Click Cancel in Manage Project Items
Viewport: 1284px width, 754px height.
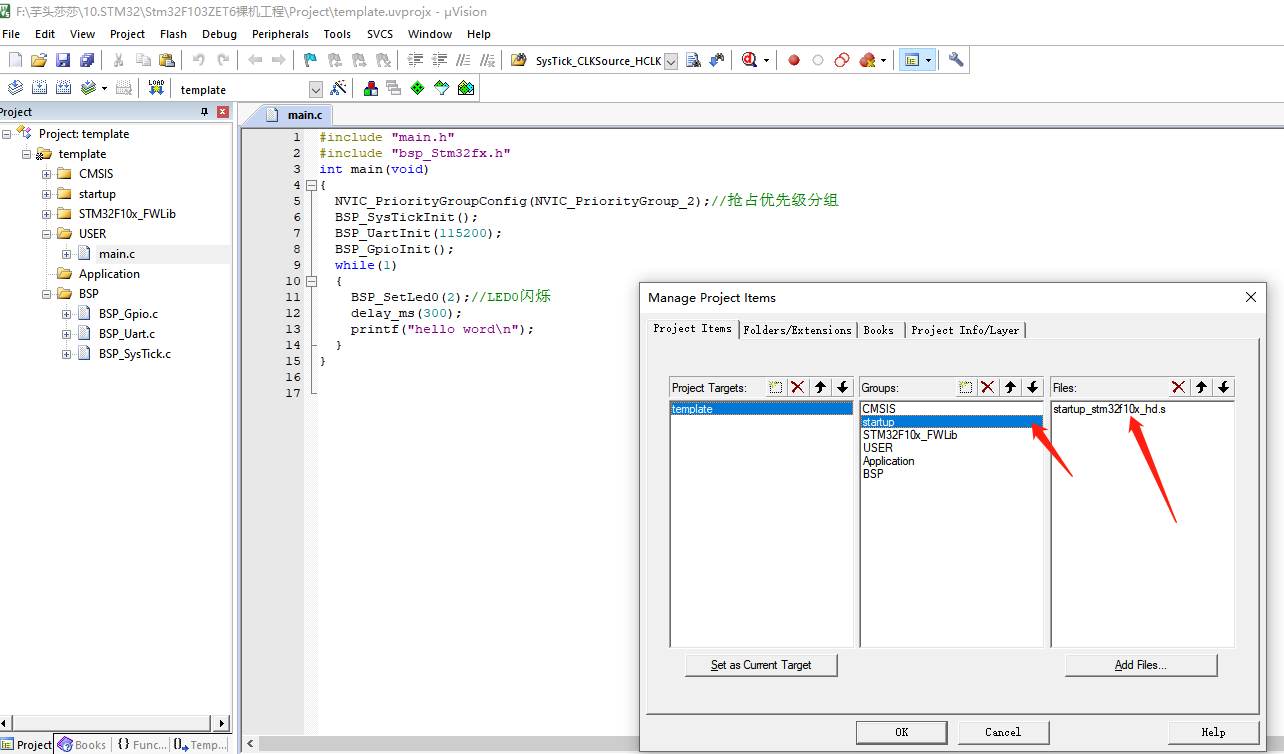click(x=1003, y=732)
